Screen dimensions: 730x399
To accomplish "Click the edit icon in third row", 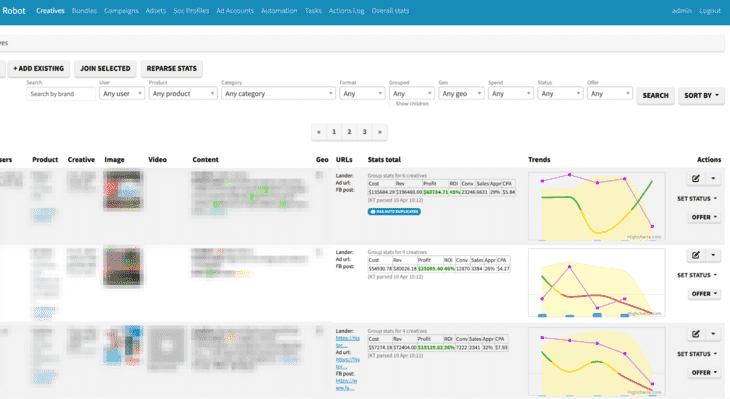I will tap(696, 334).
